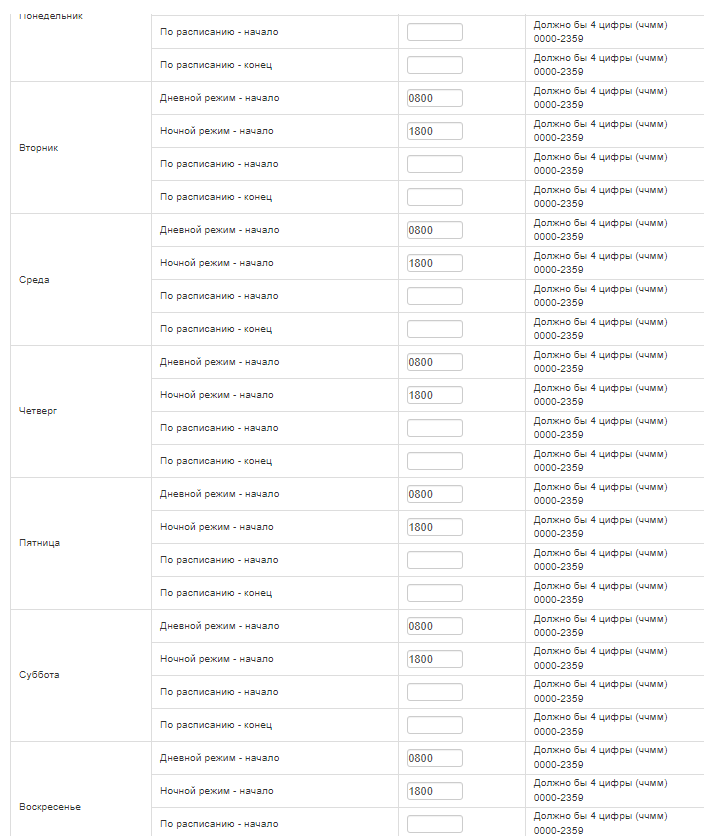Click Monday's 'По расписанию - начало' input field

(435, 32)
